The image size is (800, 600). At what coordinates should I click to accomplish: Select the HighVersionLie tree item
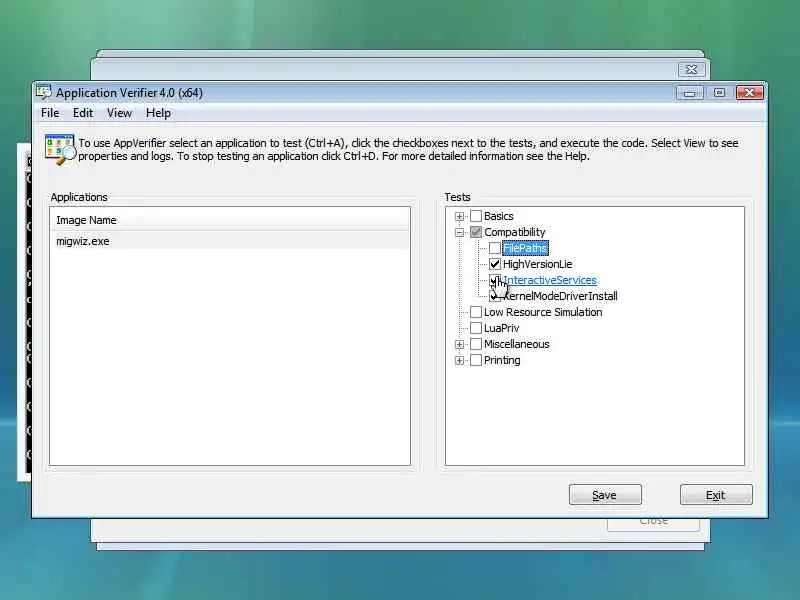coord(537,264)
